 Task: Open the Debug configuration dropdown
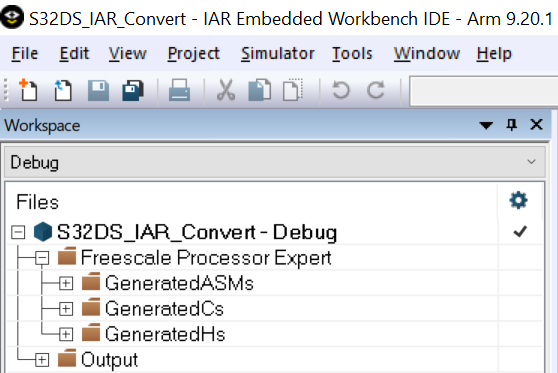tap(275, 162)
